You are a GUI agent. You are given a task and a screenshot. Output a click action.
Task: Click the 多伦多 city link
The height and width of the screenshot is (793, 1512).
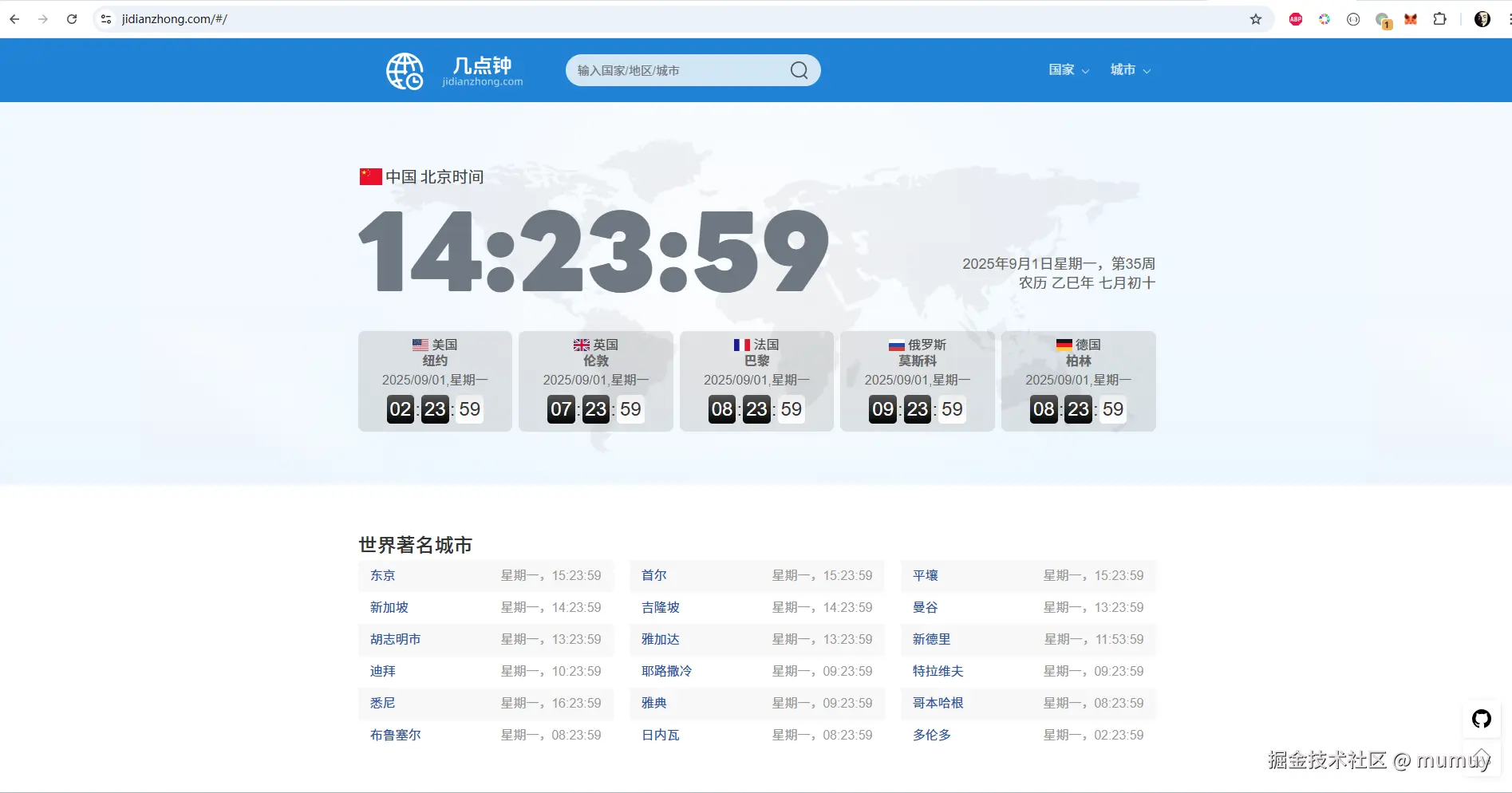(930, 735)
